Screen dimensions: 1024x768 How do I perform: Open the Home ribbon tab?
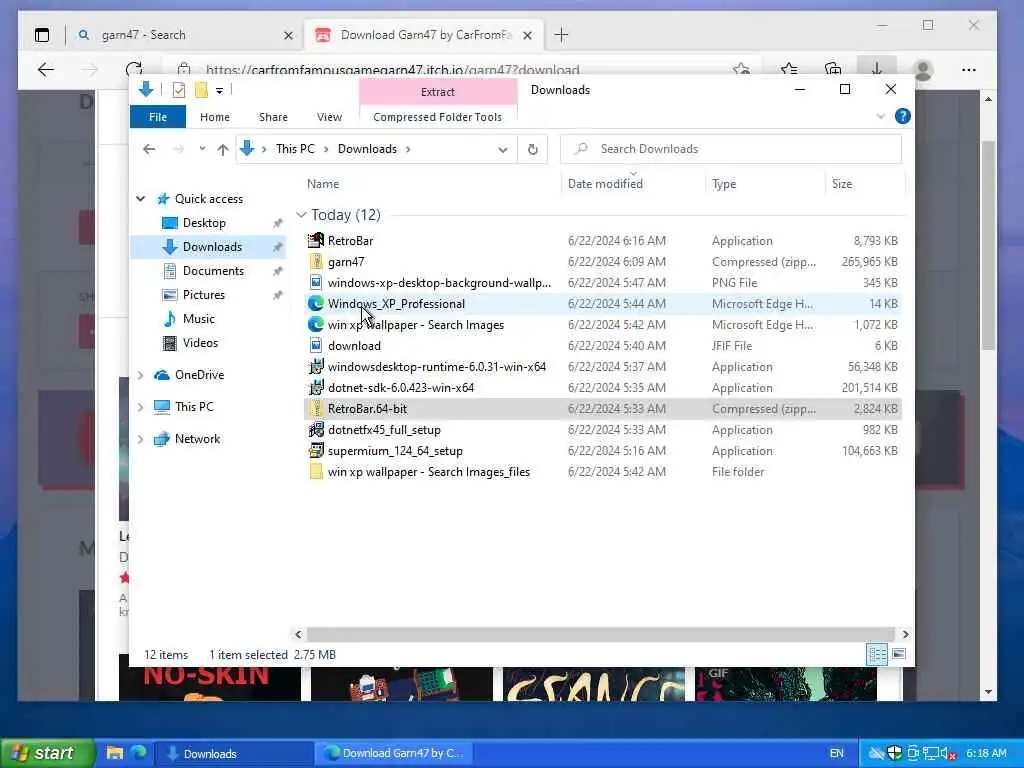coord(215,117)
